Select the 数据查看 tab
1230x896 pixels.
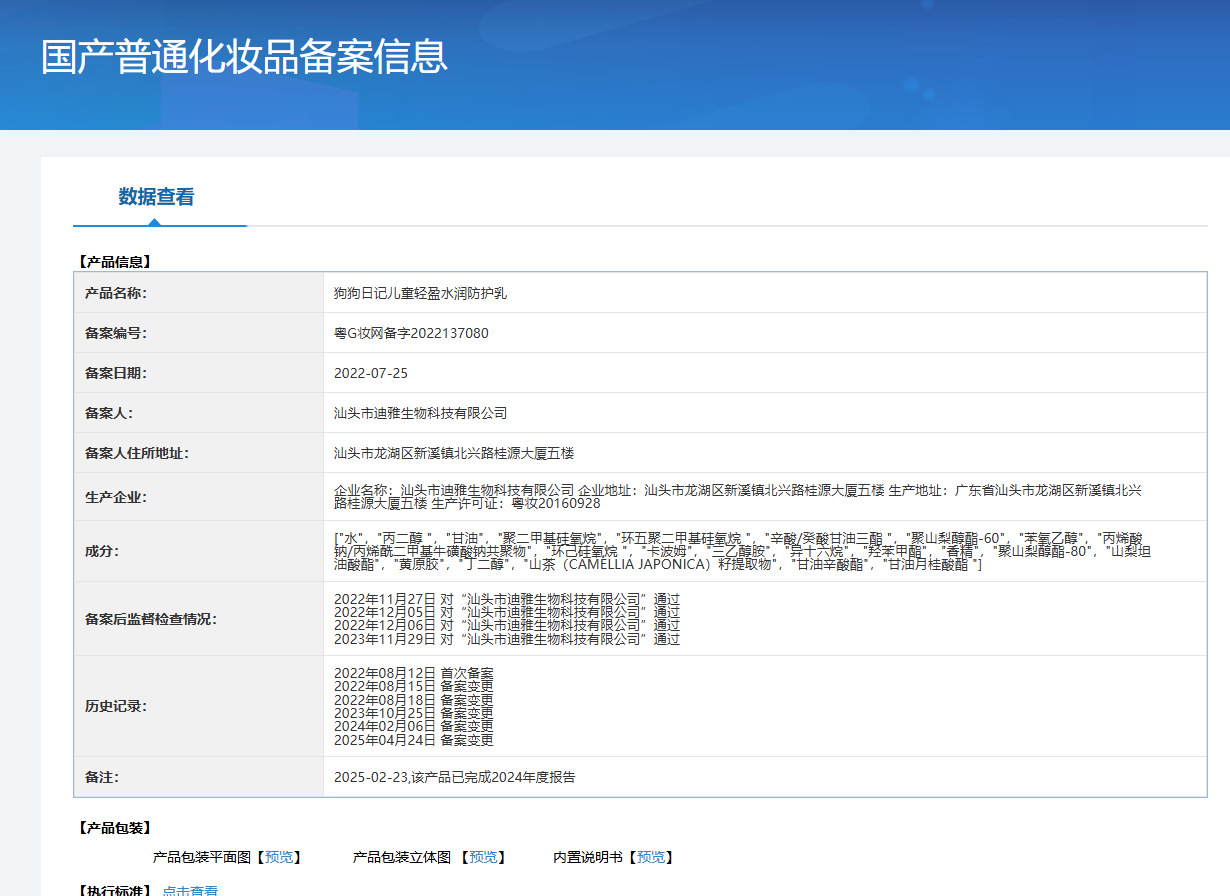tap(157, 197)
